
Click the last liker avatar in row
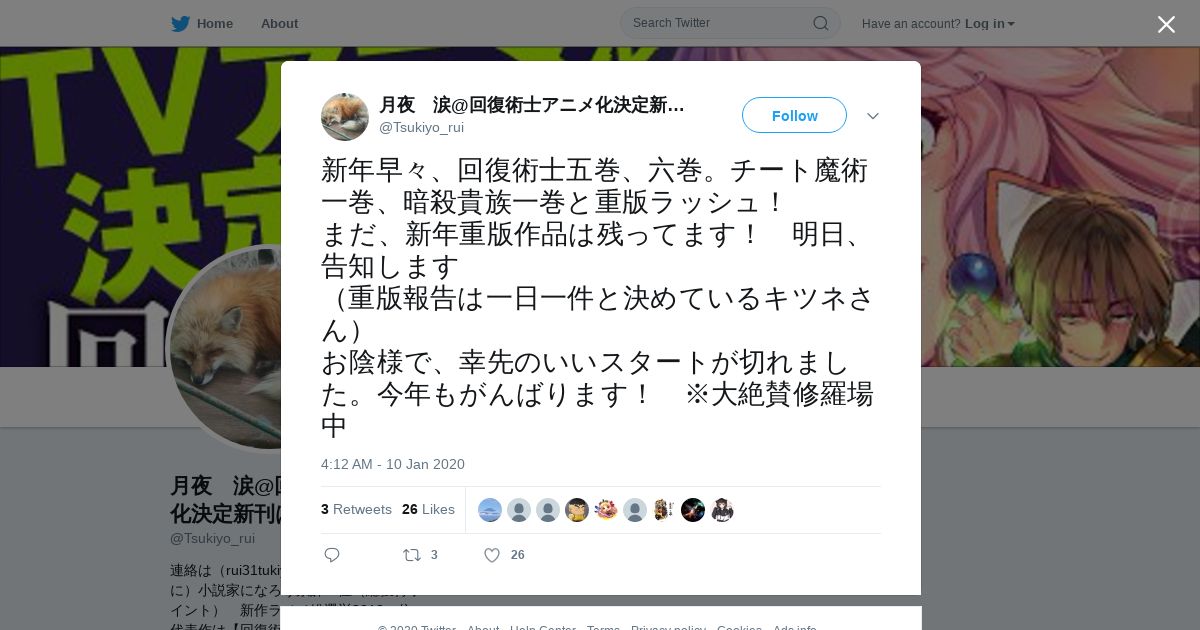click(722, 510)
